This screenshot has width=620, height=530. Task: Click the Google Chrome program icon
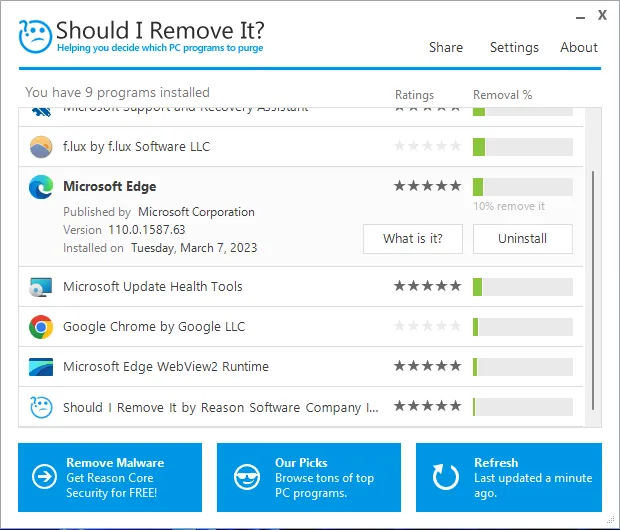pos(41,327)
